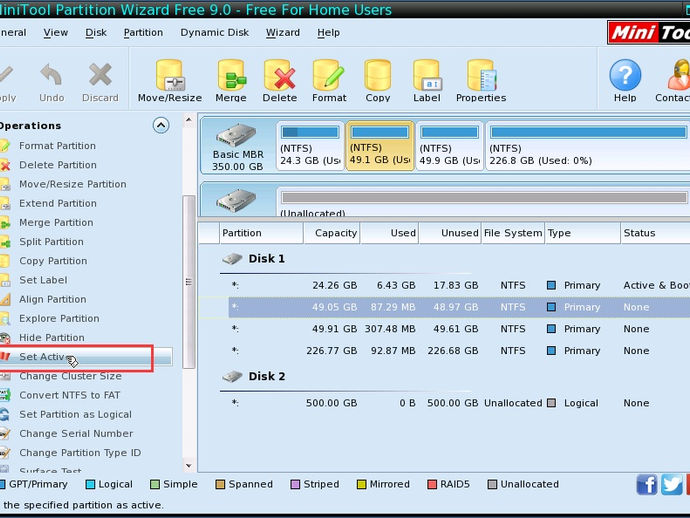The width and height of the screenshot is (690, 518).
Task: Choose Set Partition as Logical operation
Action: [x=75, y=415]
